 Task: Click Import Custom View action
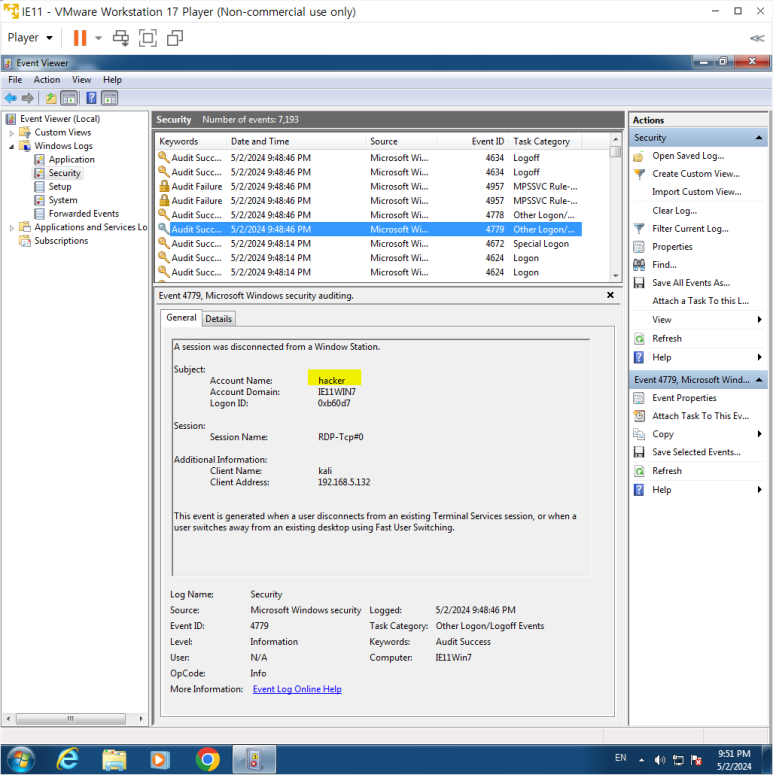pyautogui.click(x=696, y=192)
